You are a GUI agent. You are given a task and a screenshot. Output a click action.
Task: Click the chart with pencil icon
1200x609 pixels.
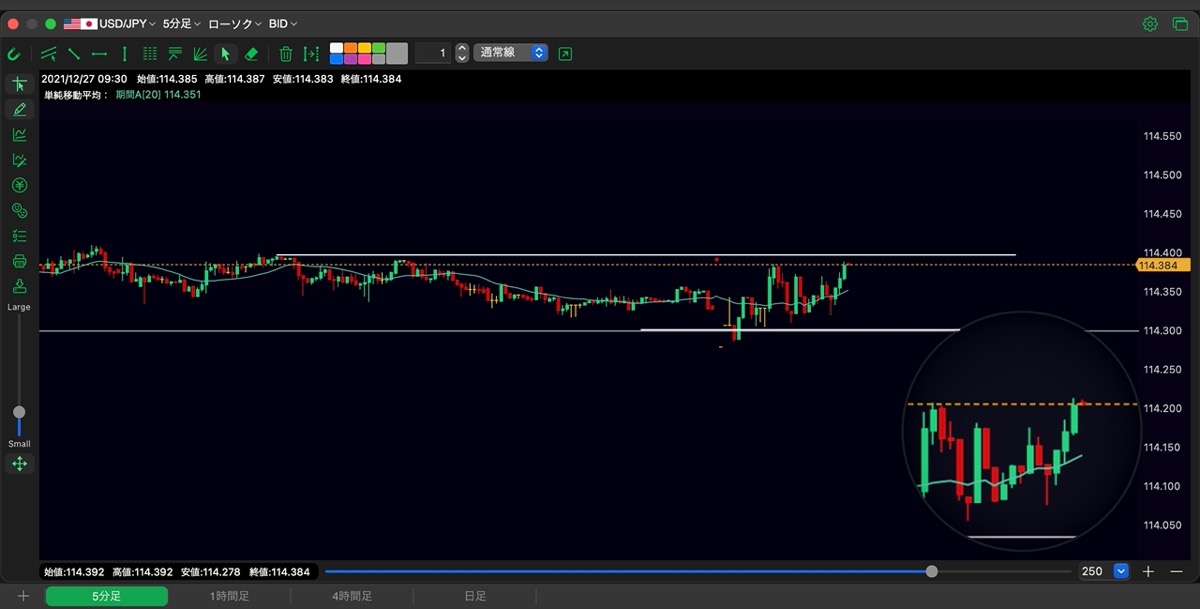(x=19, y=160)
